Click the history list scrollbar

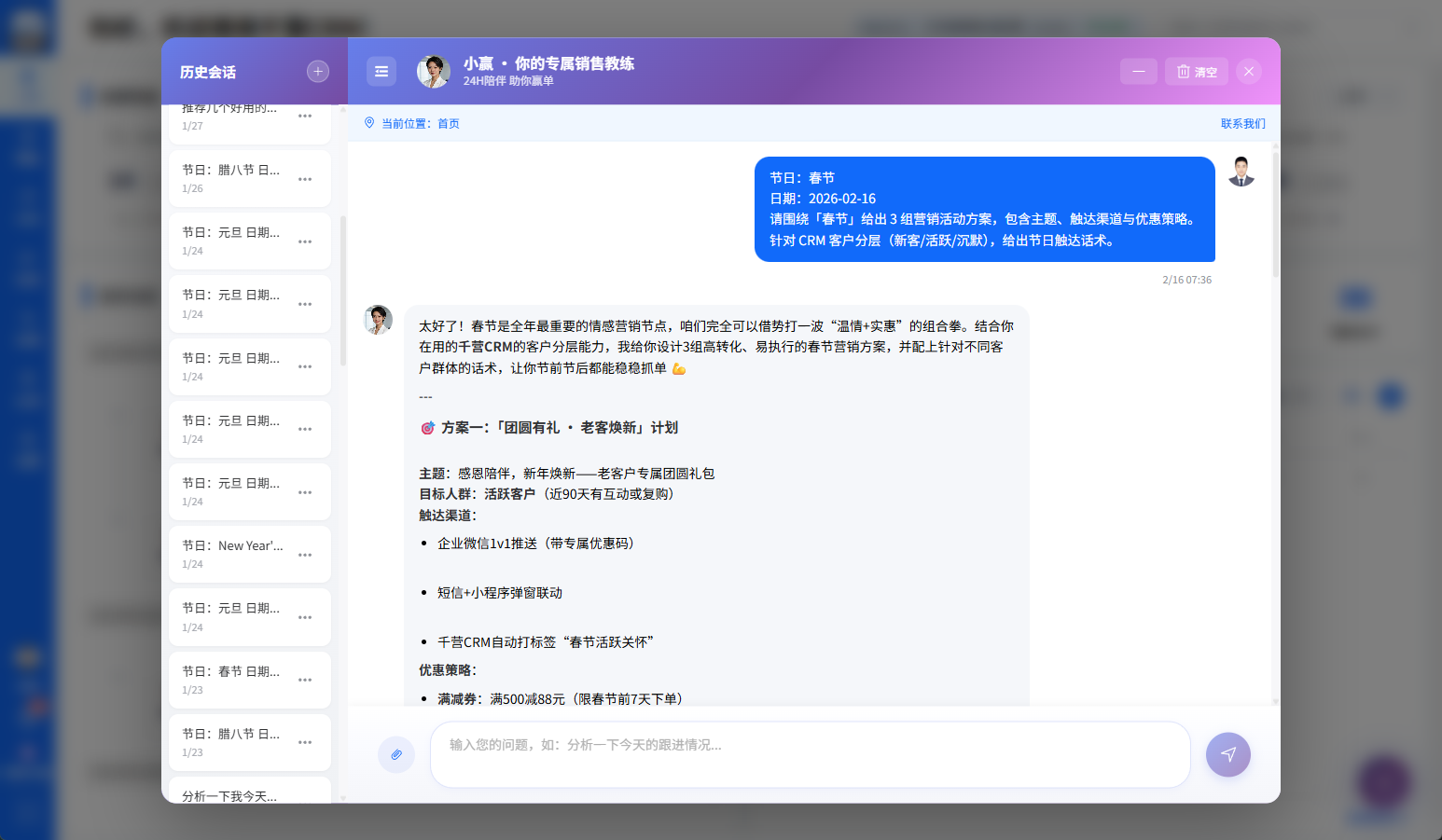pyautogui.click(x=342, y=289)
